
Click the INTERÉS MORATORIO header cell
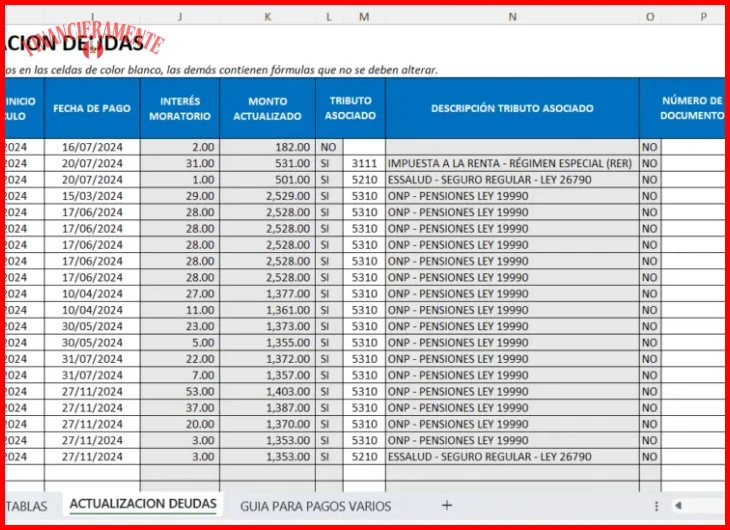tap(180, 108)
